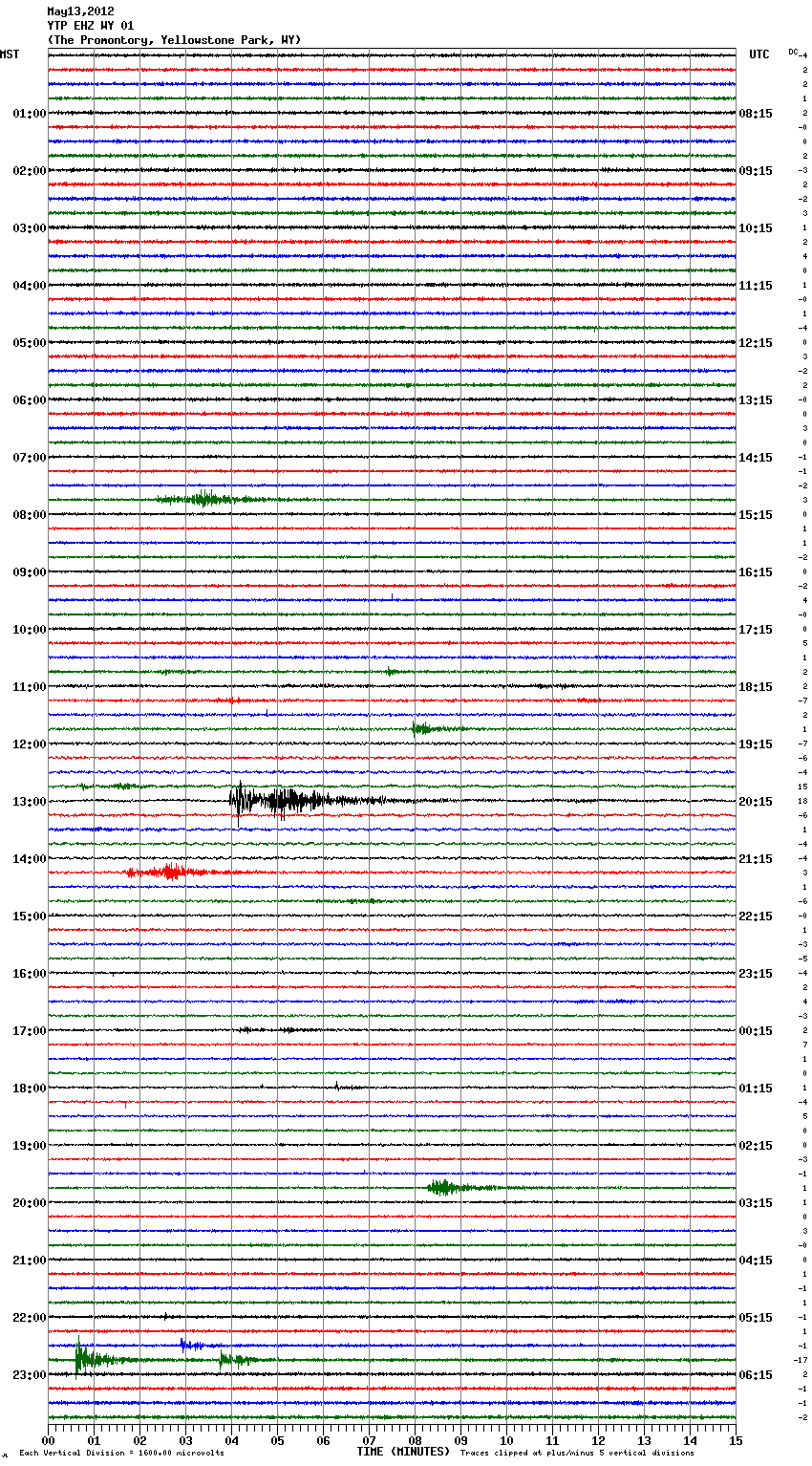Click the "DC" column header
The height and width of the screenshot is (1466, 812).
793,52
